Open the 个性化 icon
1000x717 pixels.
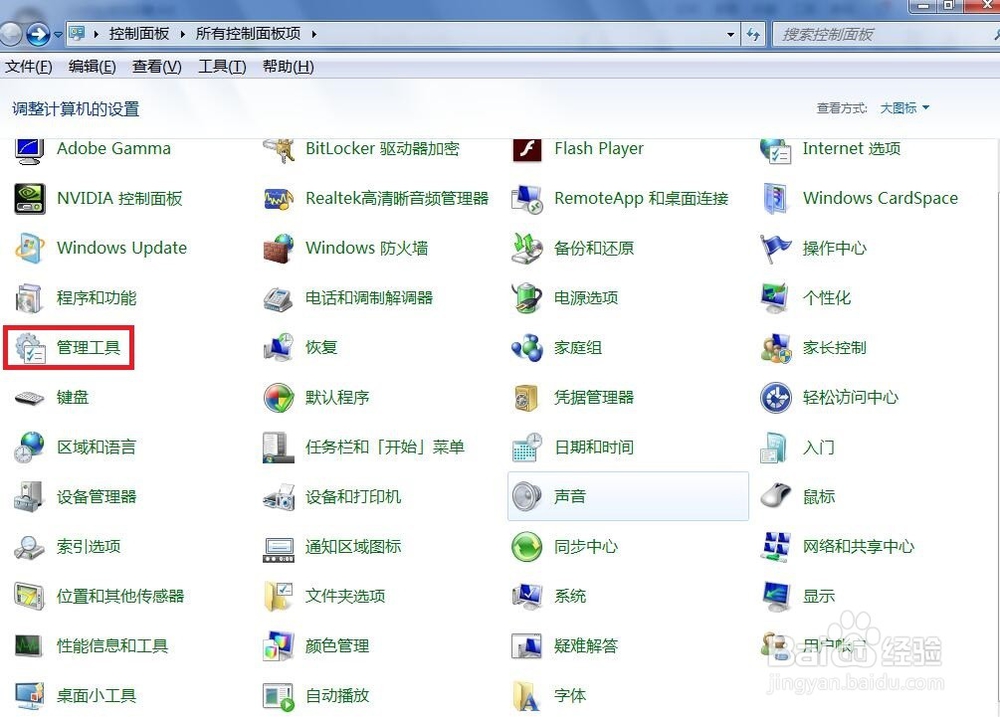776,298
